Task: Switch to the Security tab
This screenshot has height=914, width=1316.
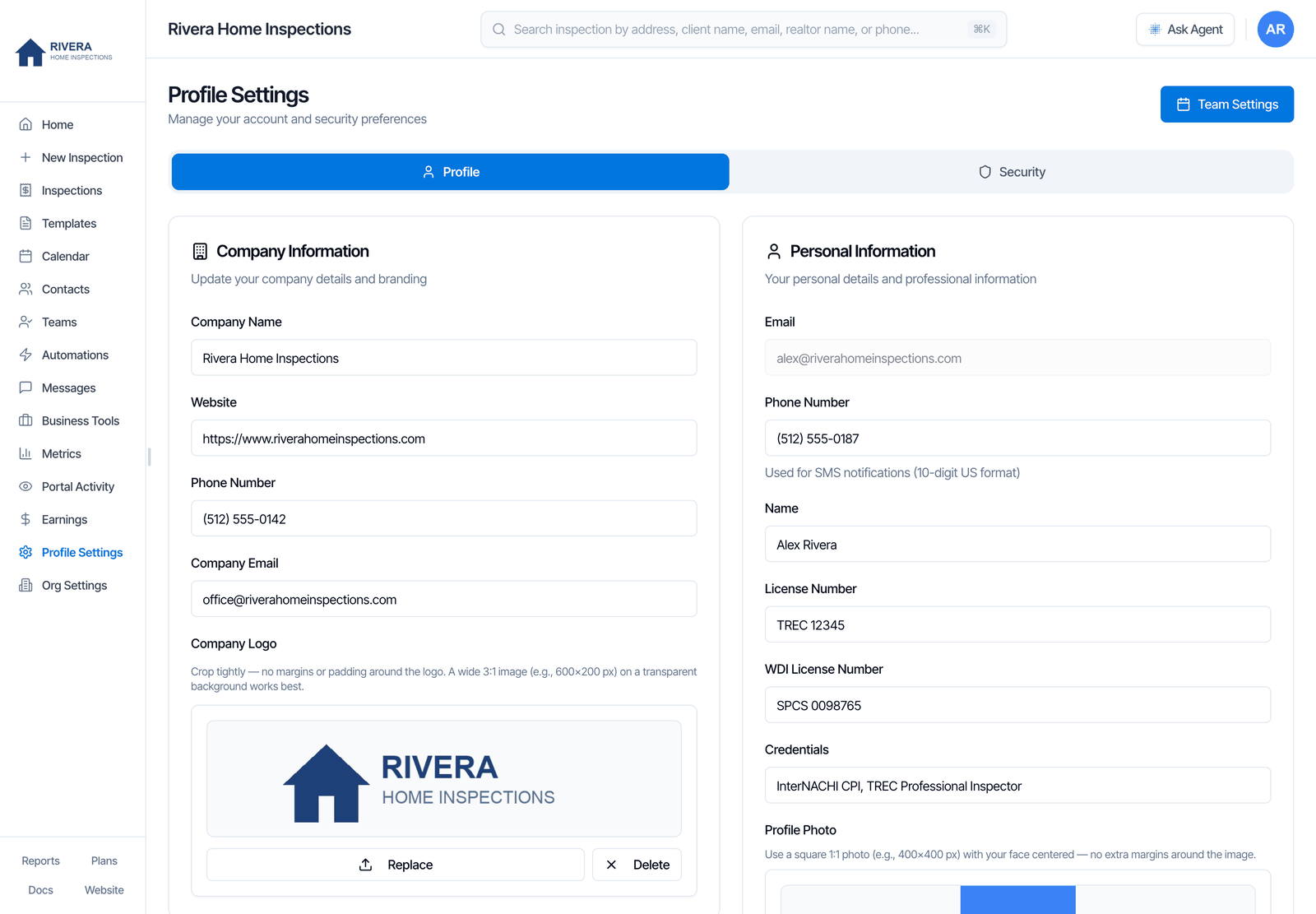Action: click(x=1012, y=172)
